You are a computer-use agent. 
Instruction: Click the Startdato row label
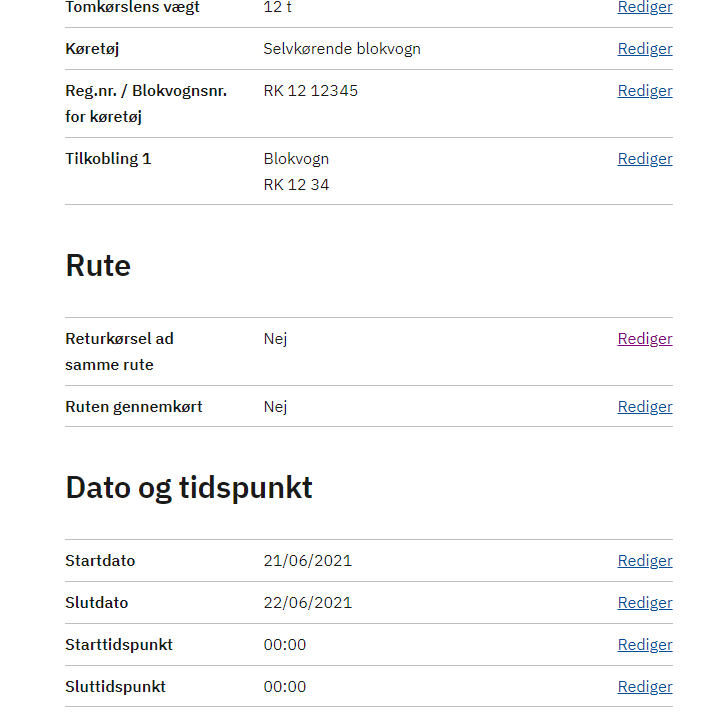pyautogui.click(x=100, y=561)
